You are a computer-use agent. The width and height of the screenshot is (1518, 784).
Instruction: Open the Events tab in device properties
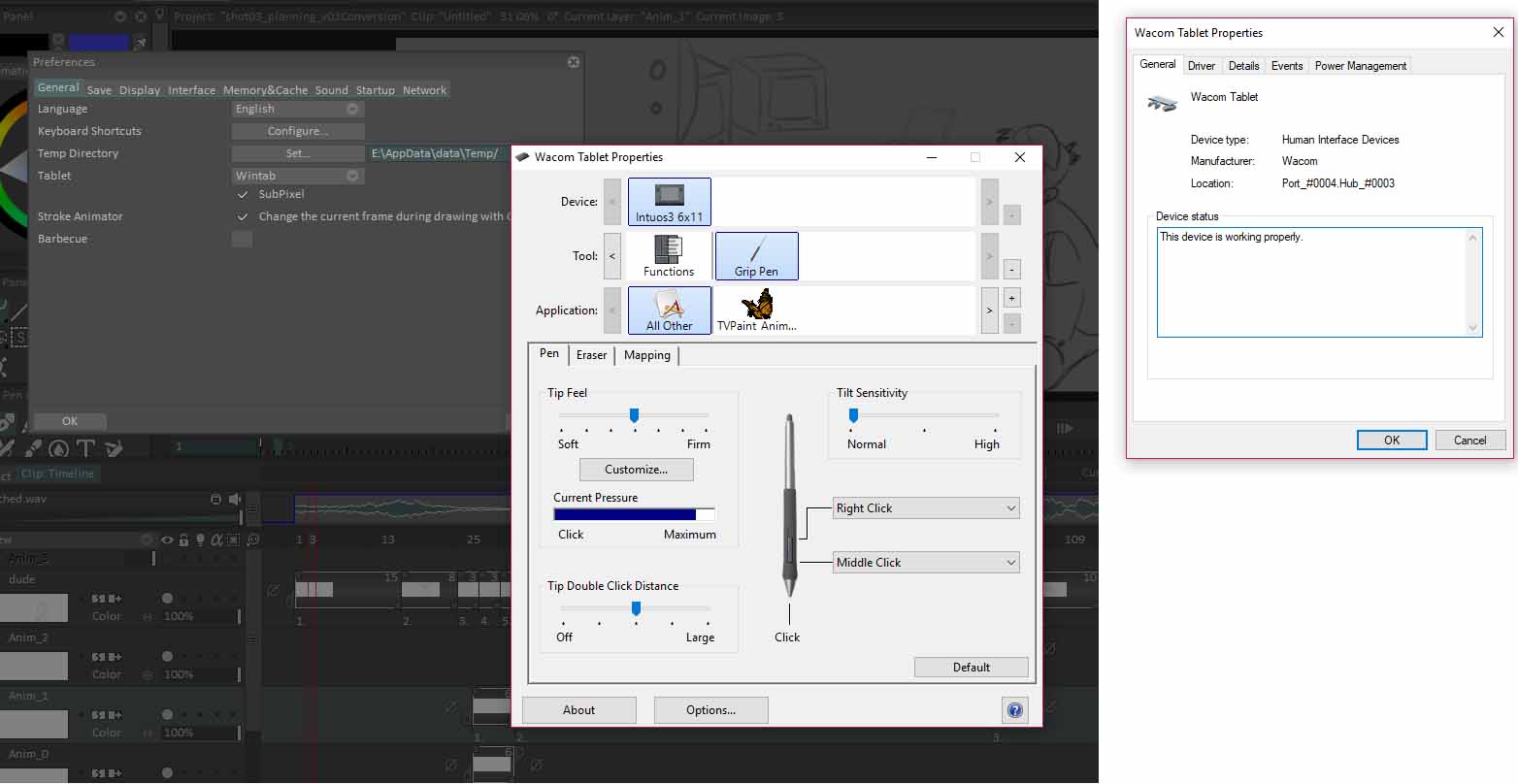(x=1287, y=66)
